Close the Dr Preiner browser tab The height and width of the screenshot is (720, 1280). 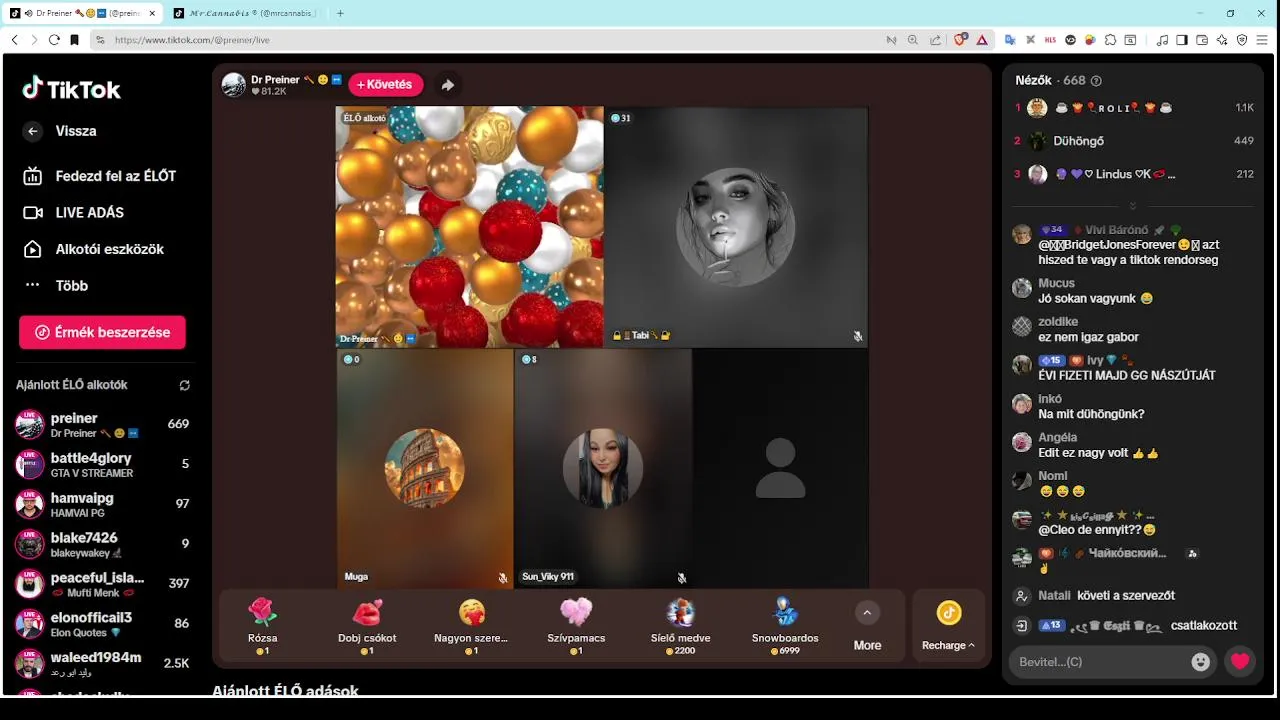150,13
